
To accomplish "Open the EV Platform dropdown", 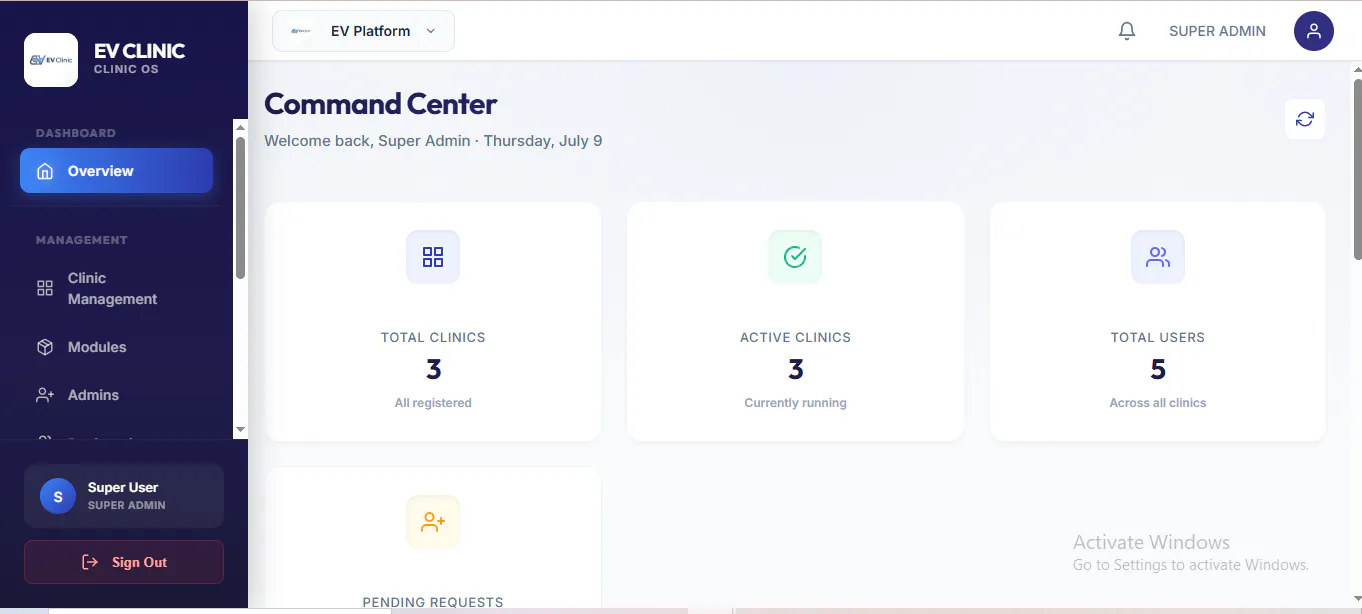I will pos(363,31).
